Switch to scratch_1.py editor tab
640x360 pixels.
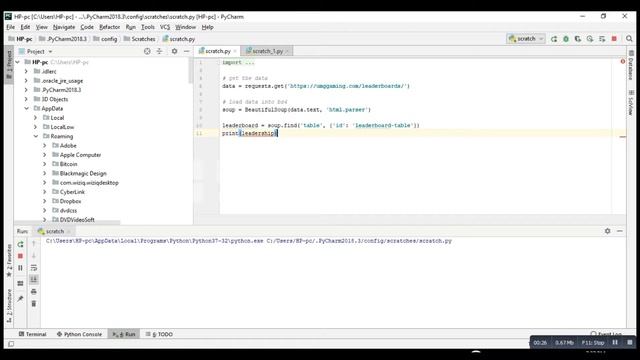click(x=267, y=51)
